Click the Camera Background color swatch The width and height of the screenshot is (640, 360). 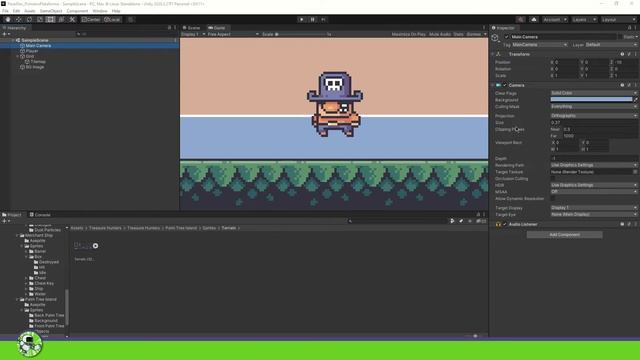click(x=591, y=100)
